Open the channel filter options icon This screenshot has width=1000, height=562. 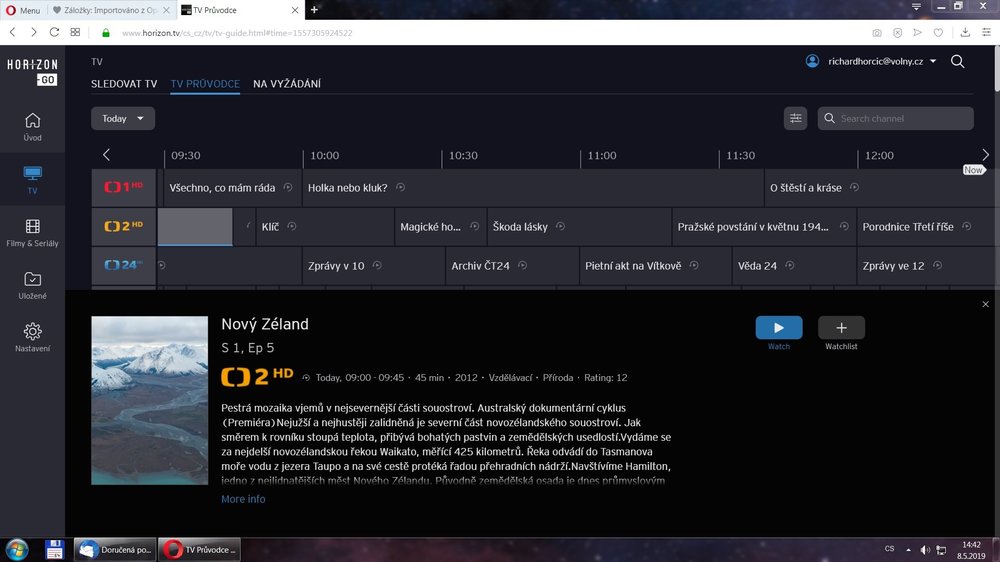(x=796, y=118)
